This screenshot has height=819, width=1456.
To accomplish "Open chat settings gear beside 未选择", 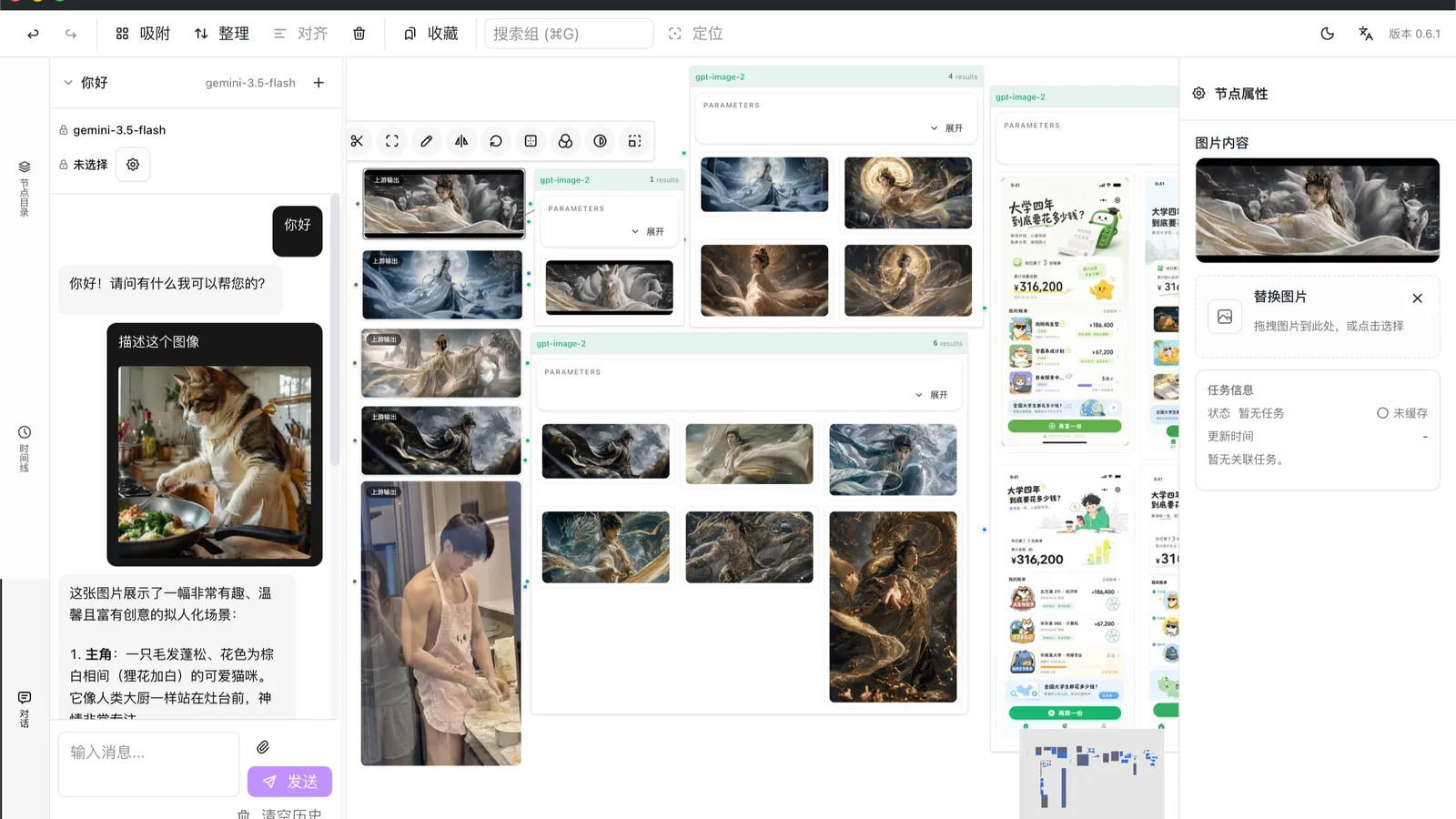I will 133,165.
